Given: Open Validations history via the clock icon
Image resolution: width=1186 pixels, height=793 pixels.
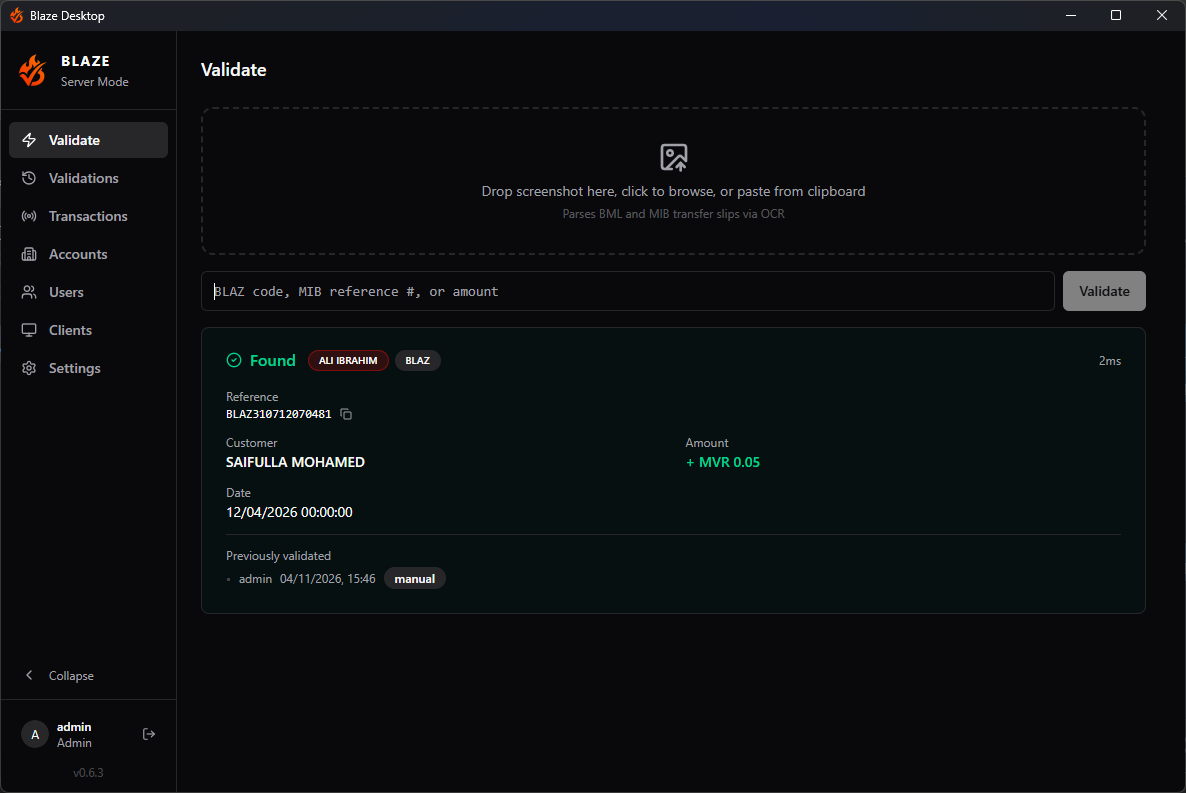Looking at the screenshot, I should (x=29, y=177).
